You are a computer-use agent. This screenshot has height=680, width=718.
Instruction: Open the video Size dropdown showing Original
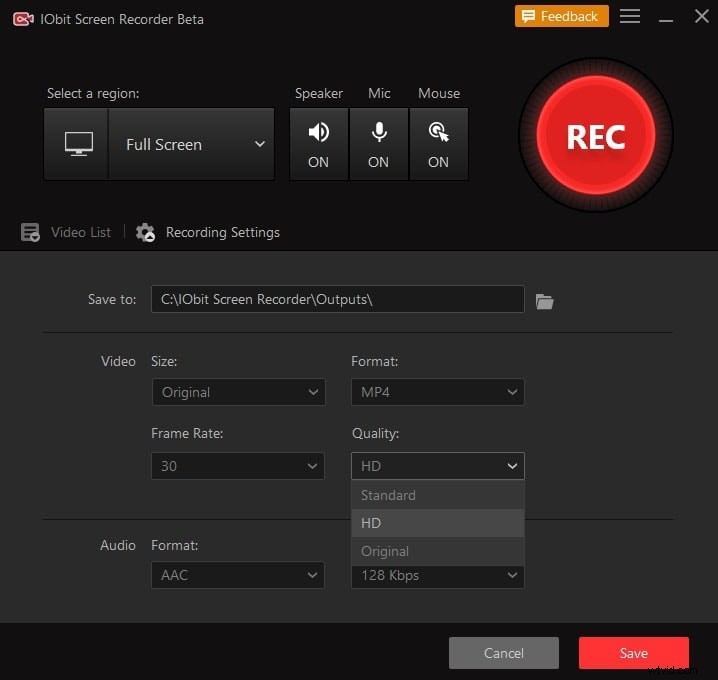(x=239, y=392)
